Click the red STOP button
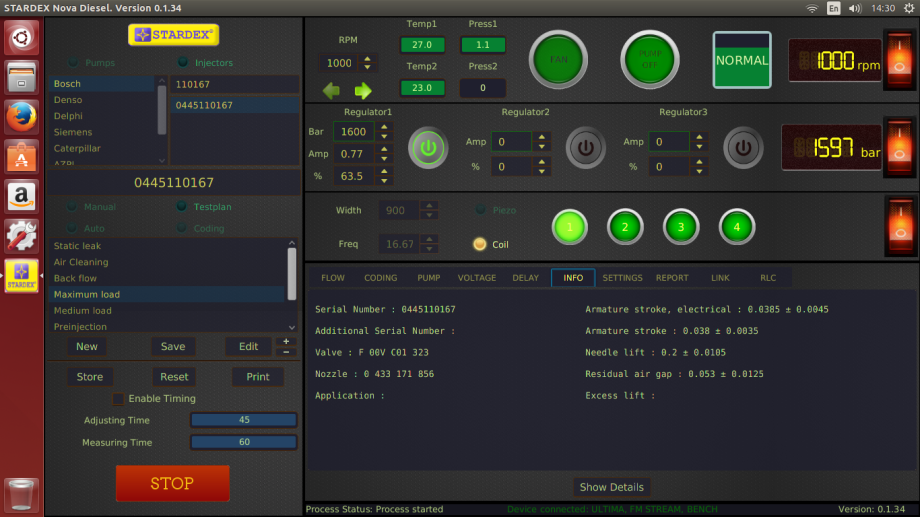 pos(172,484)
